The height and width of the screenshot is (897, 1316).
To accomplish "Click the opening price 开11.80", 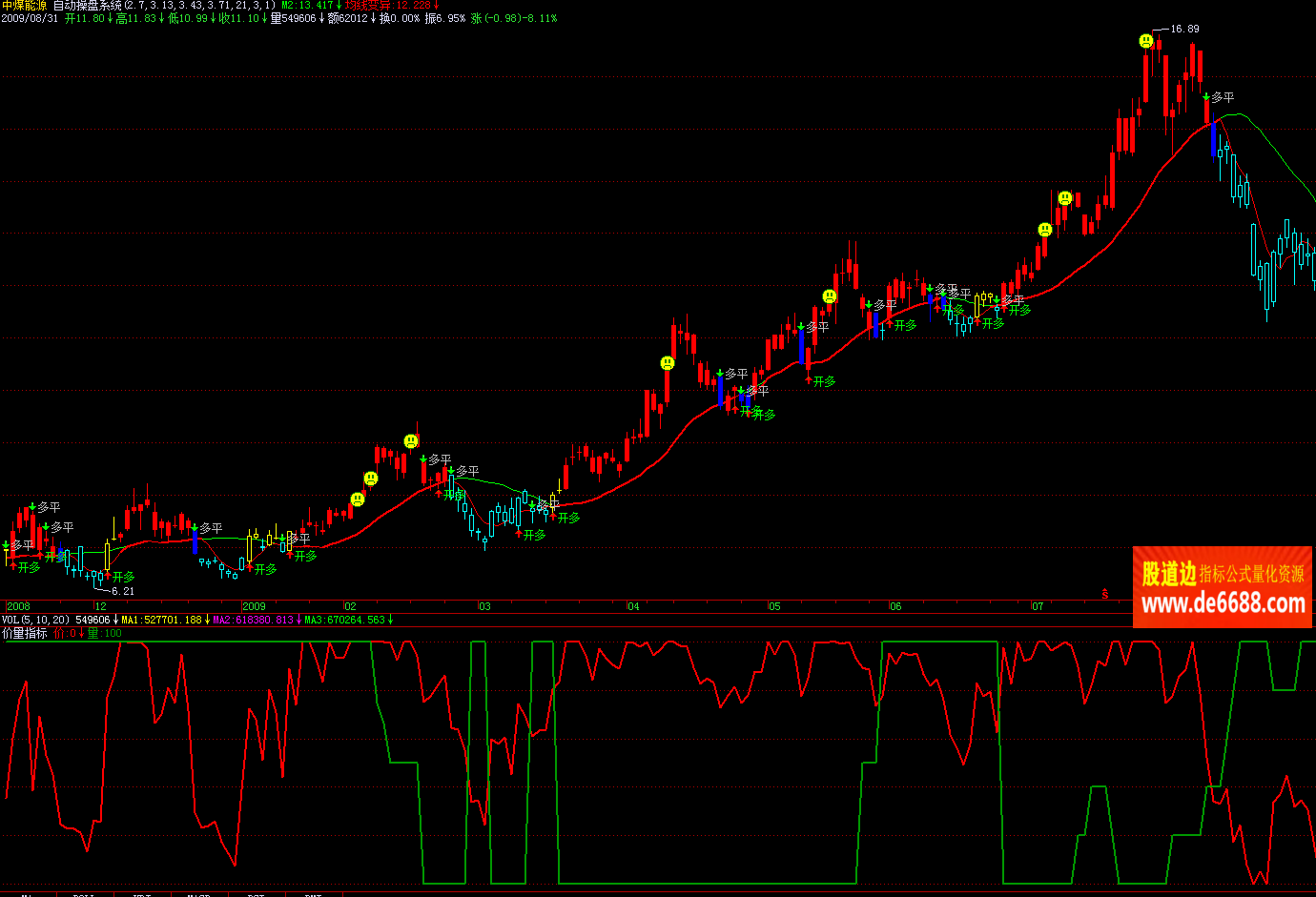I will 85,18.
